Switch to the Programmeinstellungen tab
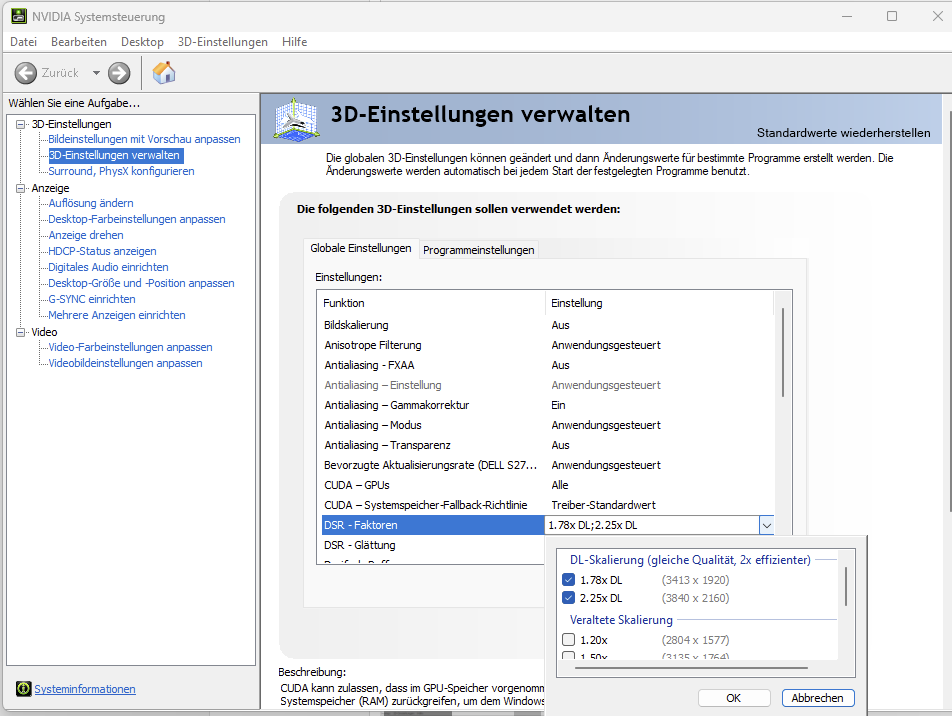The height and width of the screenshot is (716, 952). [x=478, y=250]
